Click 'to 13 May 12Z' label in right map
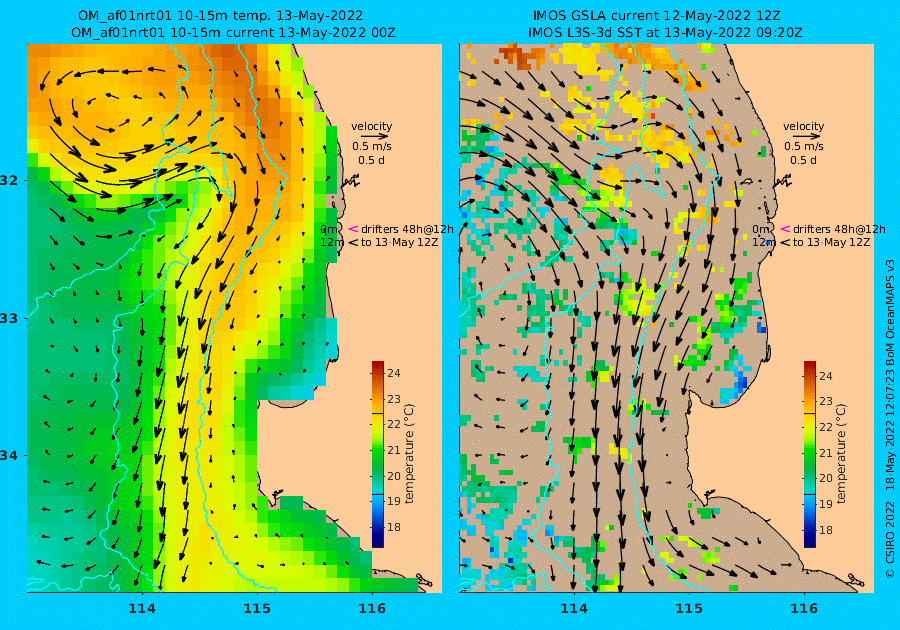The image size is (900, 630). tap(832, 242)
